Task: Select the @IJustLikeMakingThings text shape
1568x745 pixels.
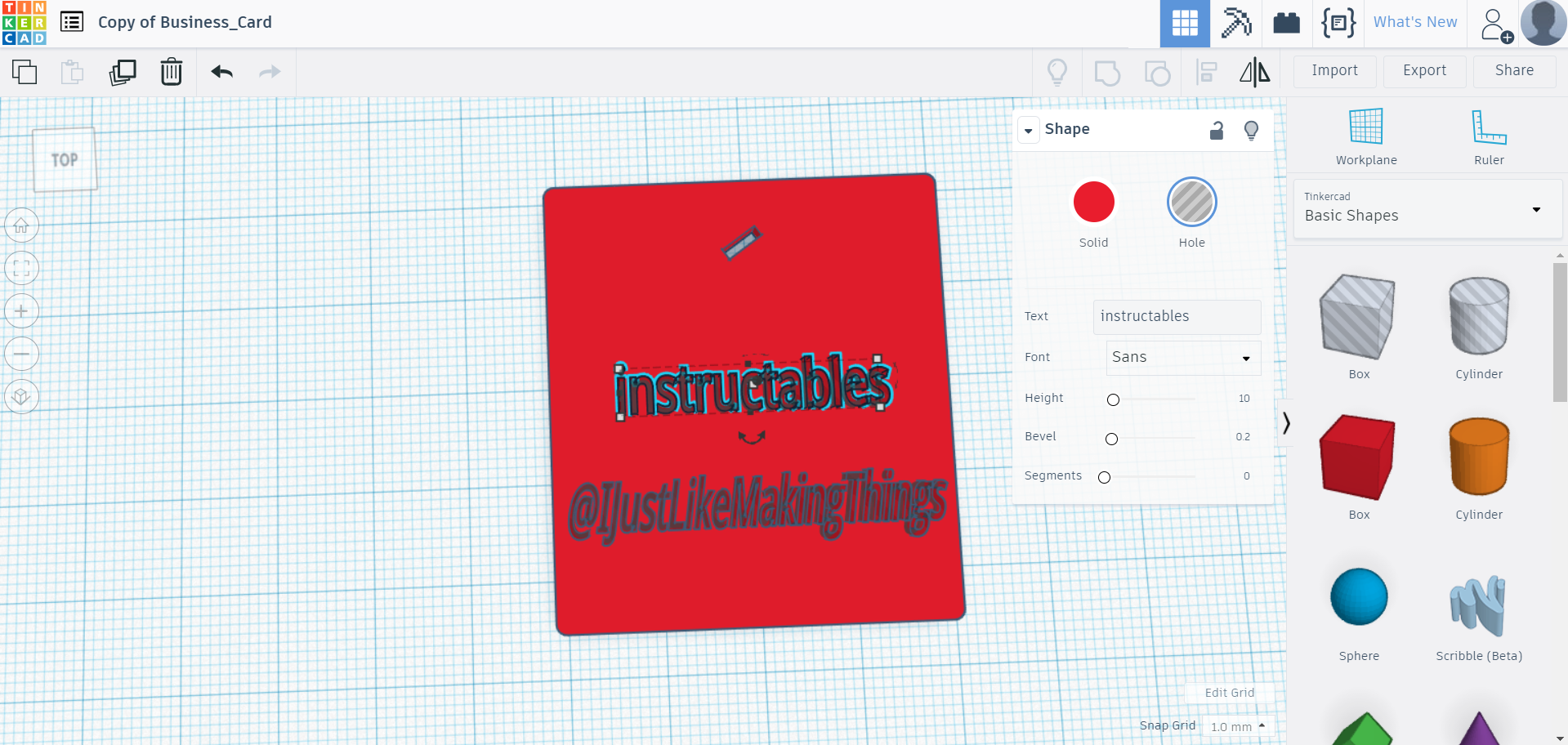Action: (x=757, y=506)
